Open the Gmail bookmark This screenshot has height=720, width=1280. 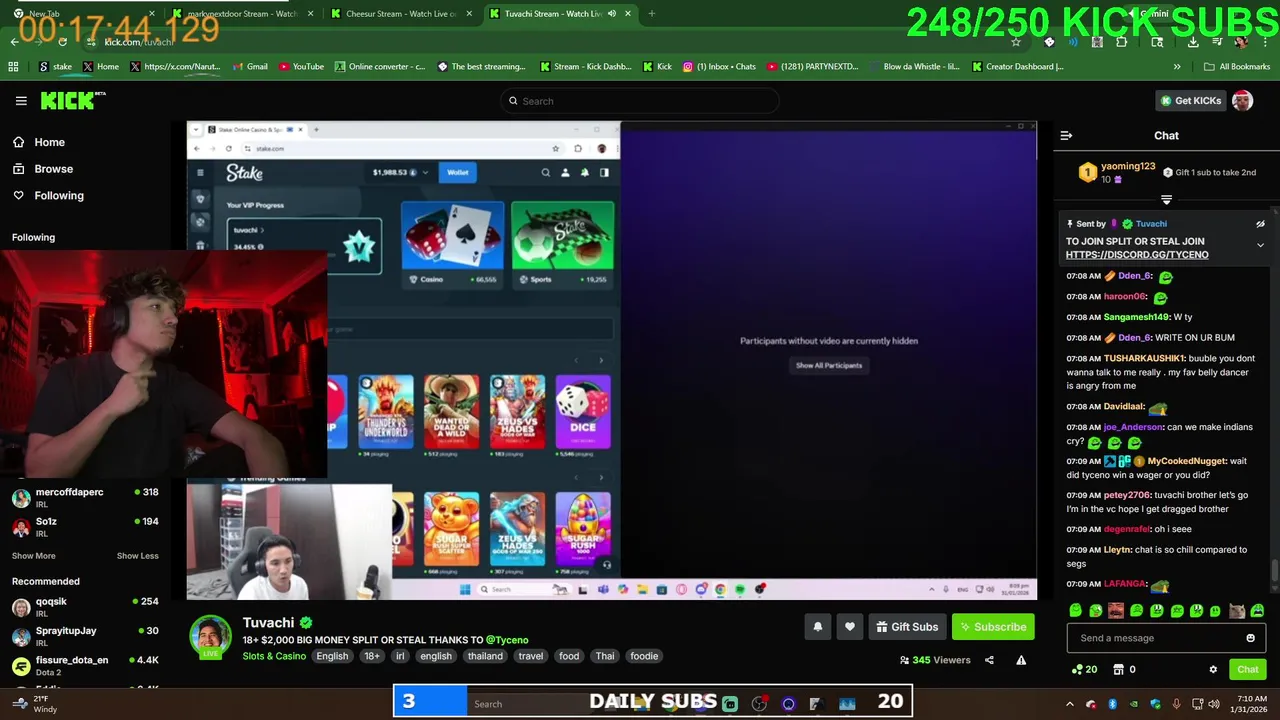point(249,67)
